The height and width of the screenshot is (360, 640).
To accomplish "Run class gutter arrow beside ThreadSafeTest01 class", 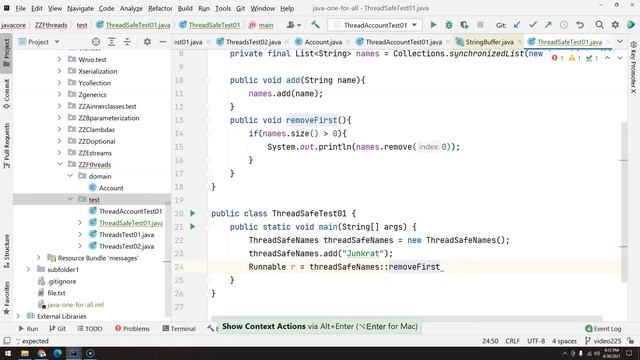I will click(x=193, y=213).
